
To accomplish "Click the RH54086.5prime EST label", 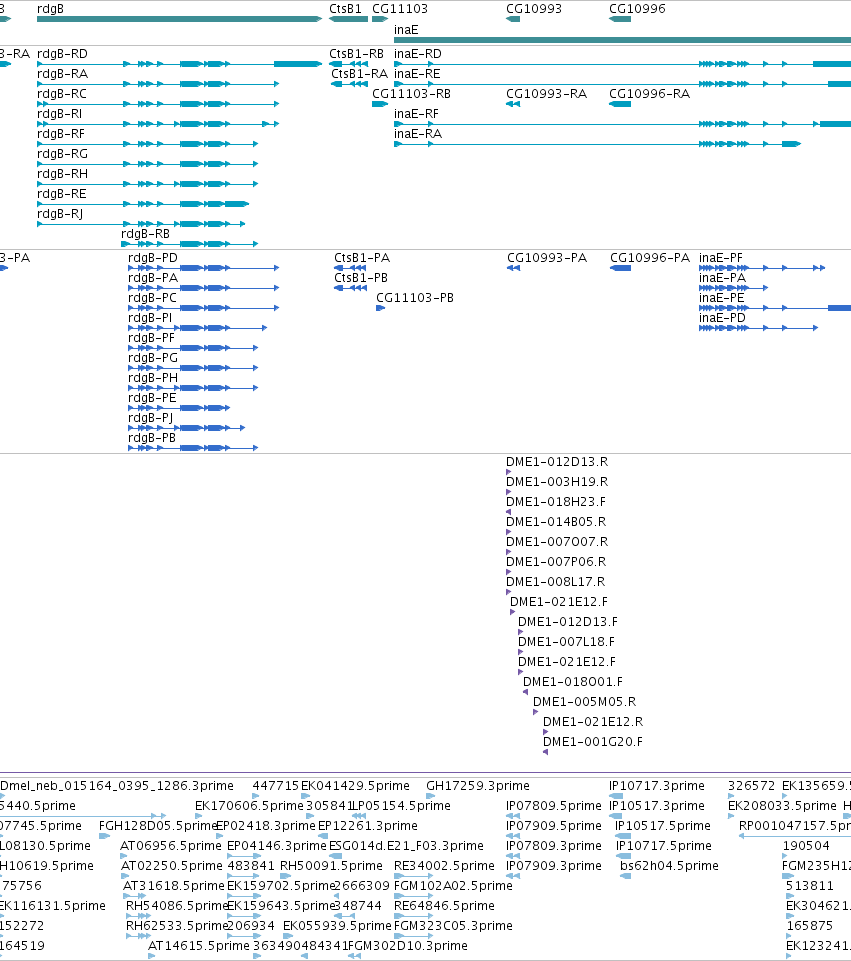I will (177, 905).
